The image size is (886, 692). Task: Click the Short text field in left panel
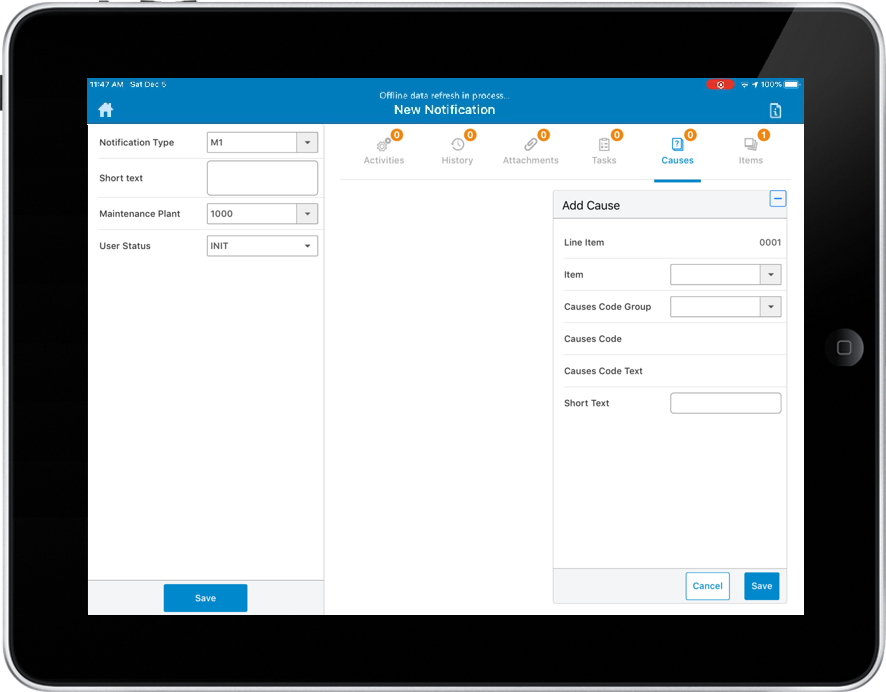click(x=262, y=178)
